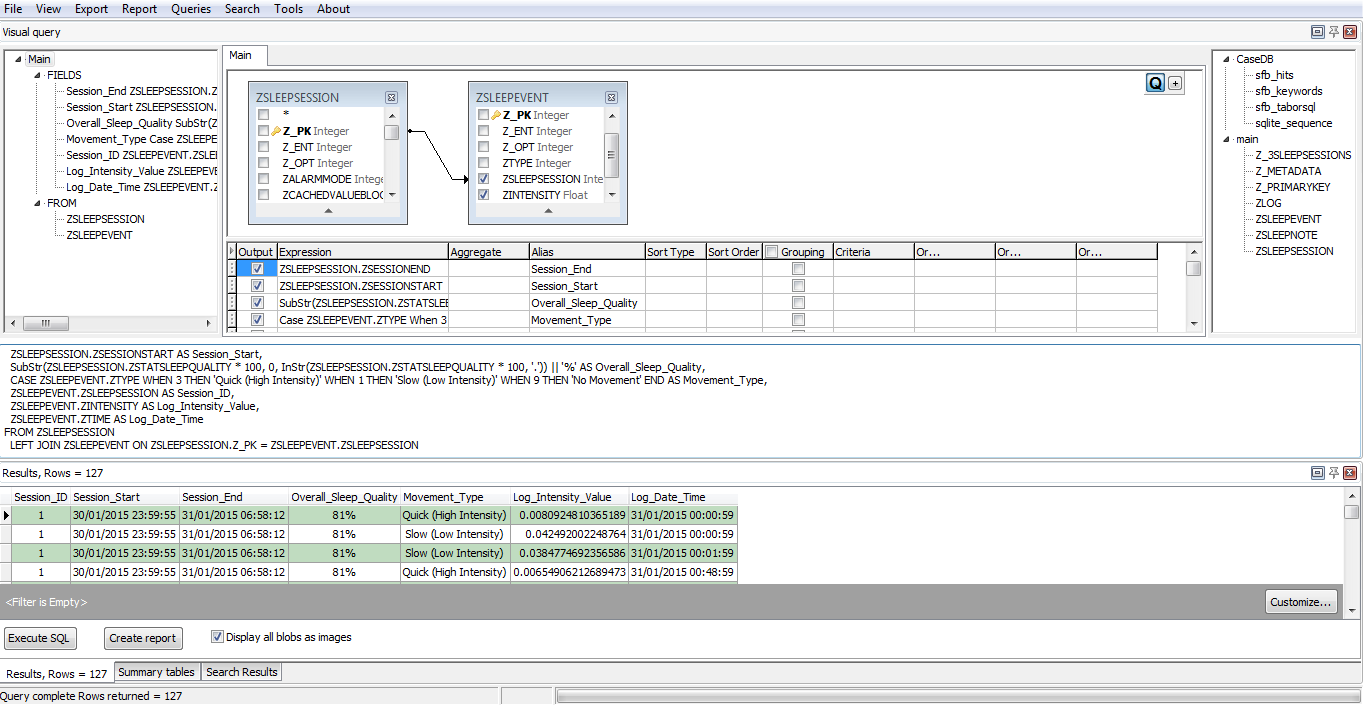Toggle Display all blobs as images
Screen dimensions: 1363x705
(x=218, y=637)
